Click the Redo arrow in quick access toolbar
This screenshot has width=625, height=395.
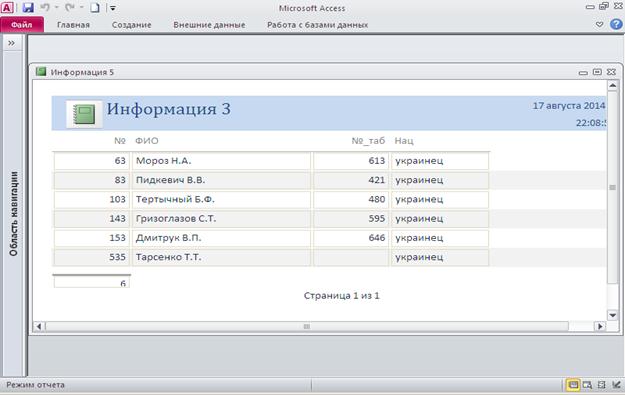pos(70,7)
